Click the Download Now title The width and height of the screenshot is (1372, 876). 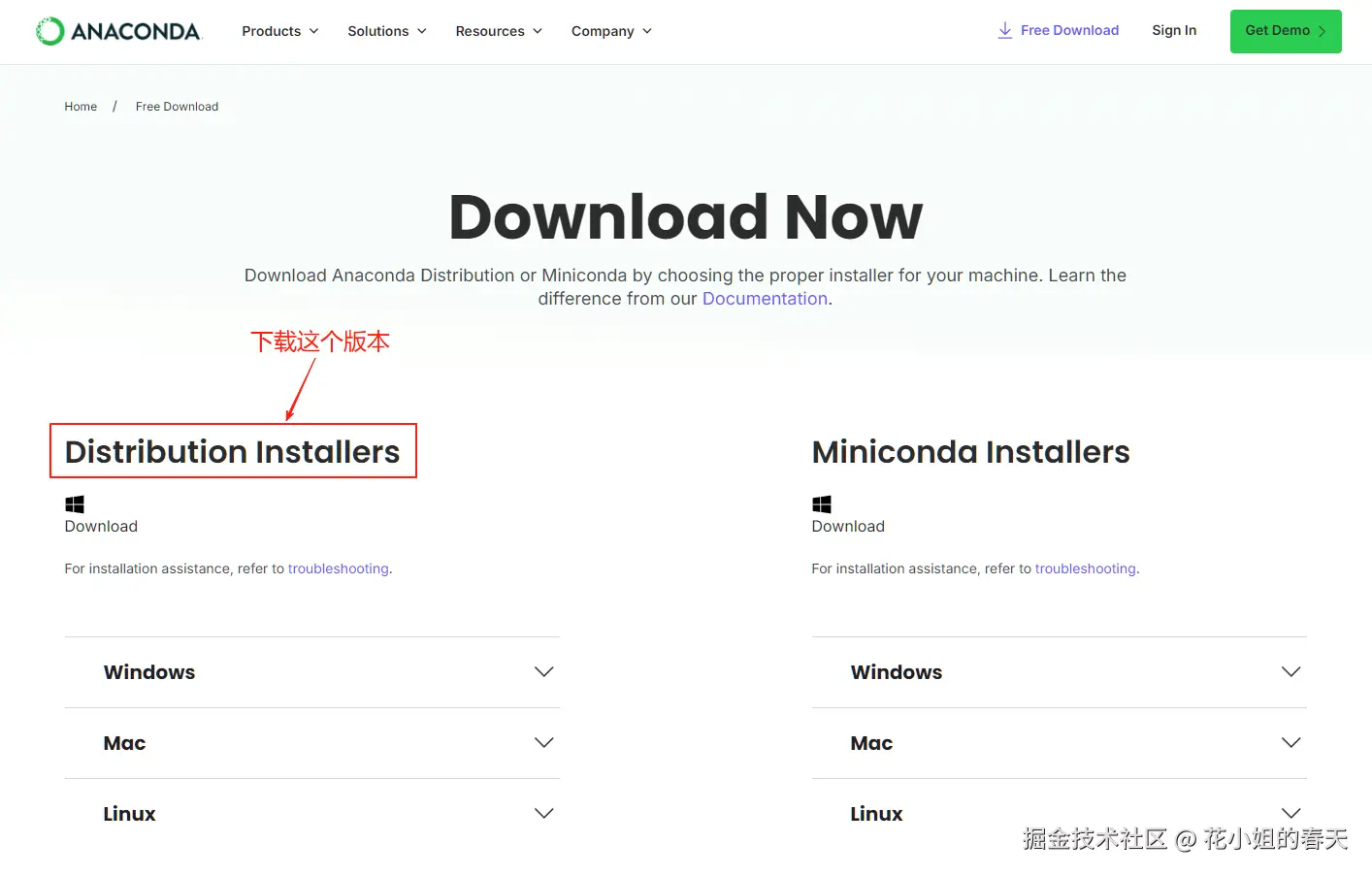pyautogui.click(x=685, y=216)
